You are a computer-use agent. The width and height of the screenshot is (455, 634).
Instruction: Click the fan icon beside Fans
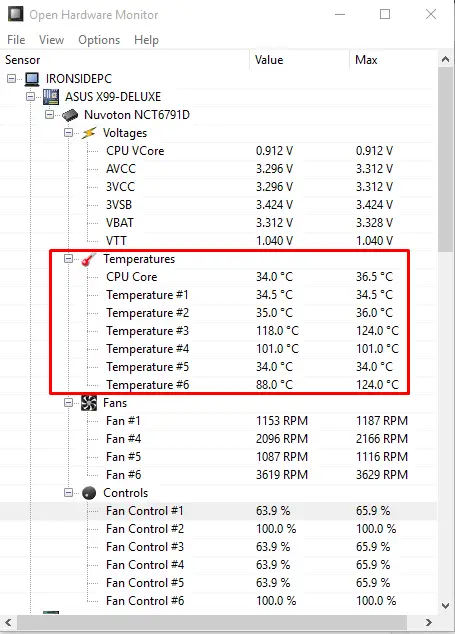pos(89,403)
